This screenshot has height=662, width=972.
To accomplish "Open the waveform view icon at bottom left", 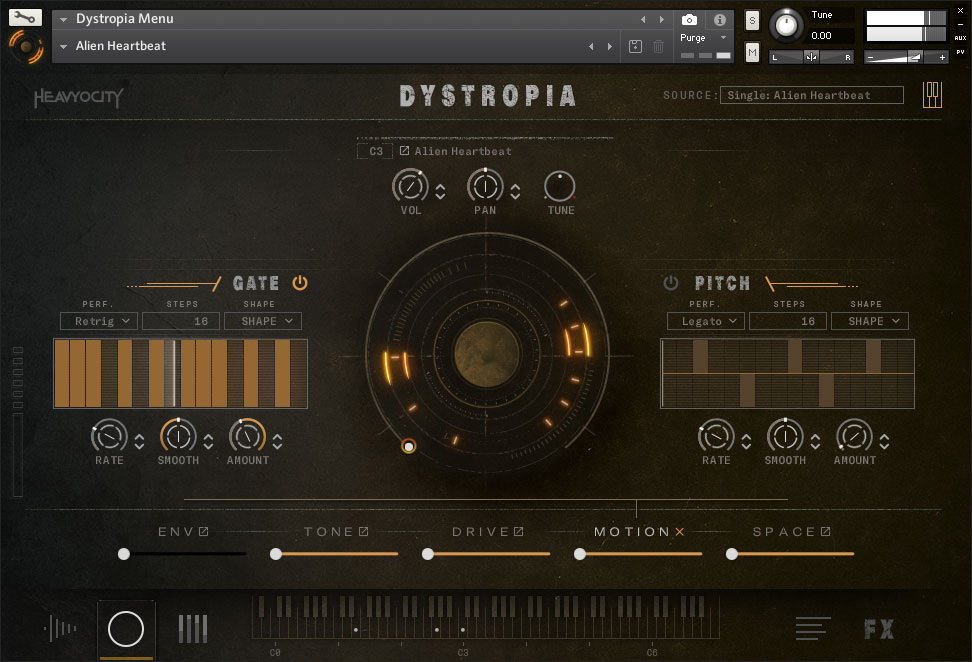I will tap(60, 629).
